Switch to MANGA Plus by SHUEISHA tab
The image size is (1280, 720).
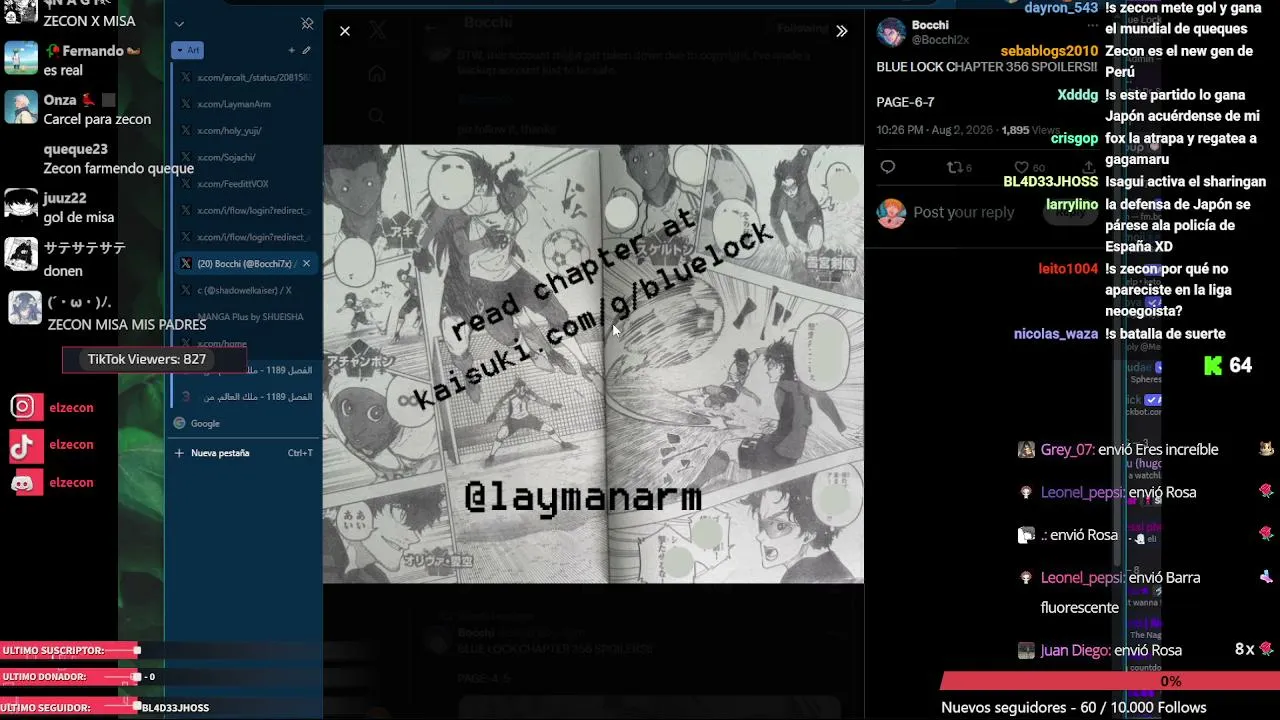click(246, 317)
